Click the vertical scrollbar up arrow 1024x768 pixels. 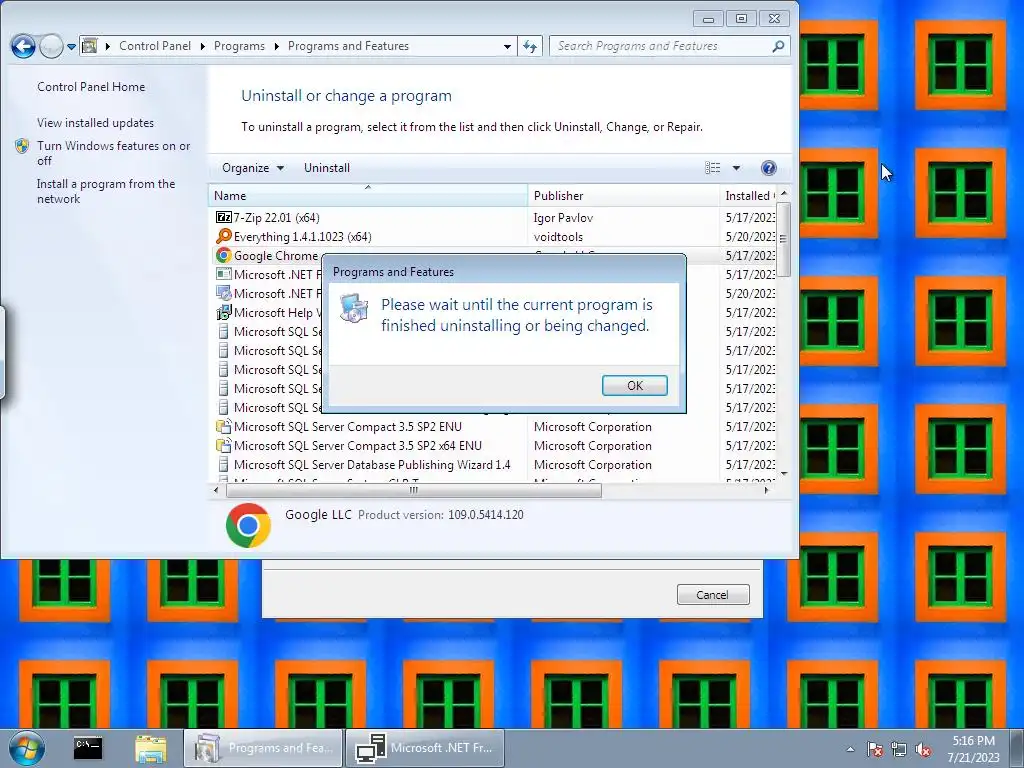pos(784,193)
